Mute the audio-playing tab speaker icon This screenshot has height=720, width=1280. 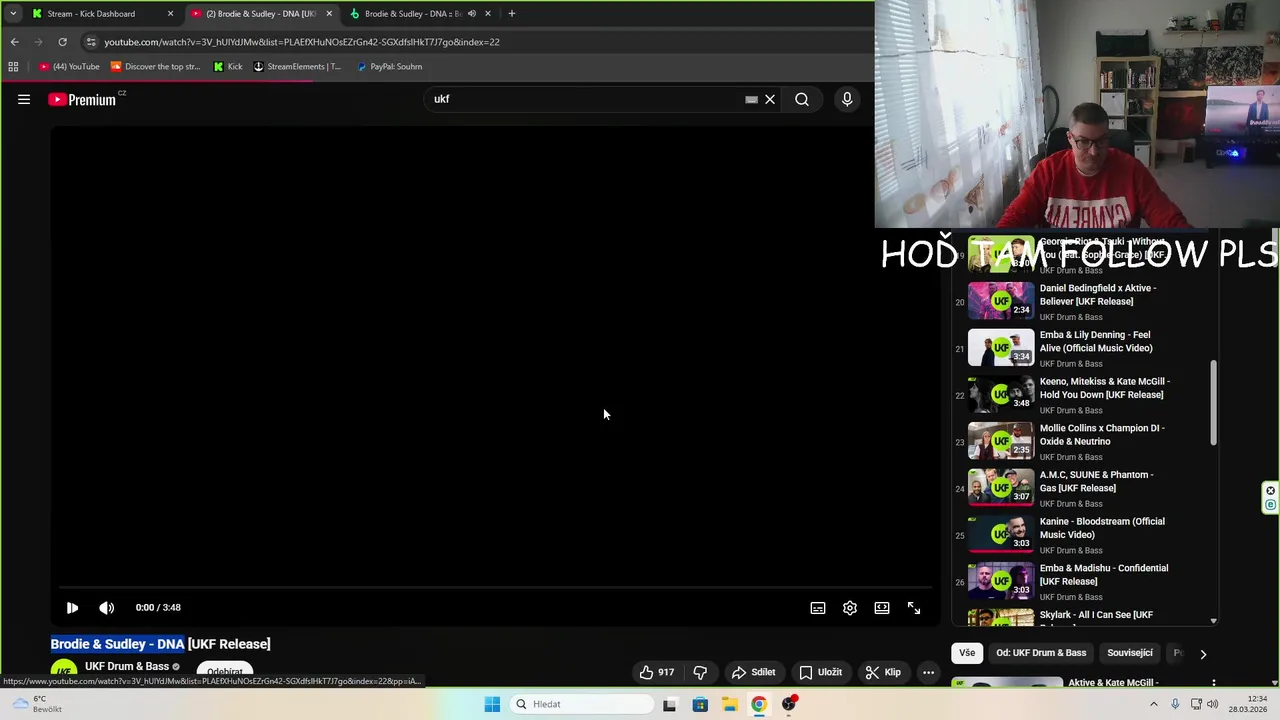(x=472, y=14)
